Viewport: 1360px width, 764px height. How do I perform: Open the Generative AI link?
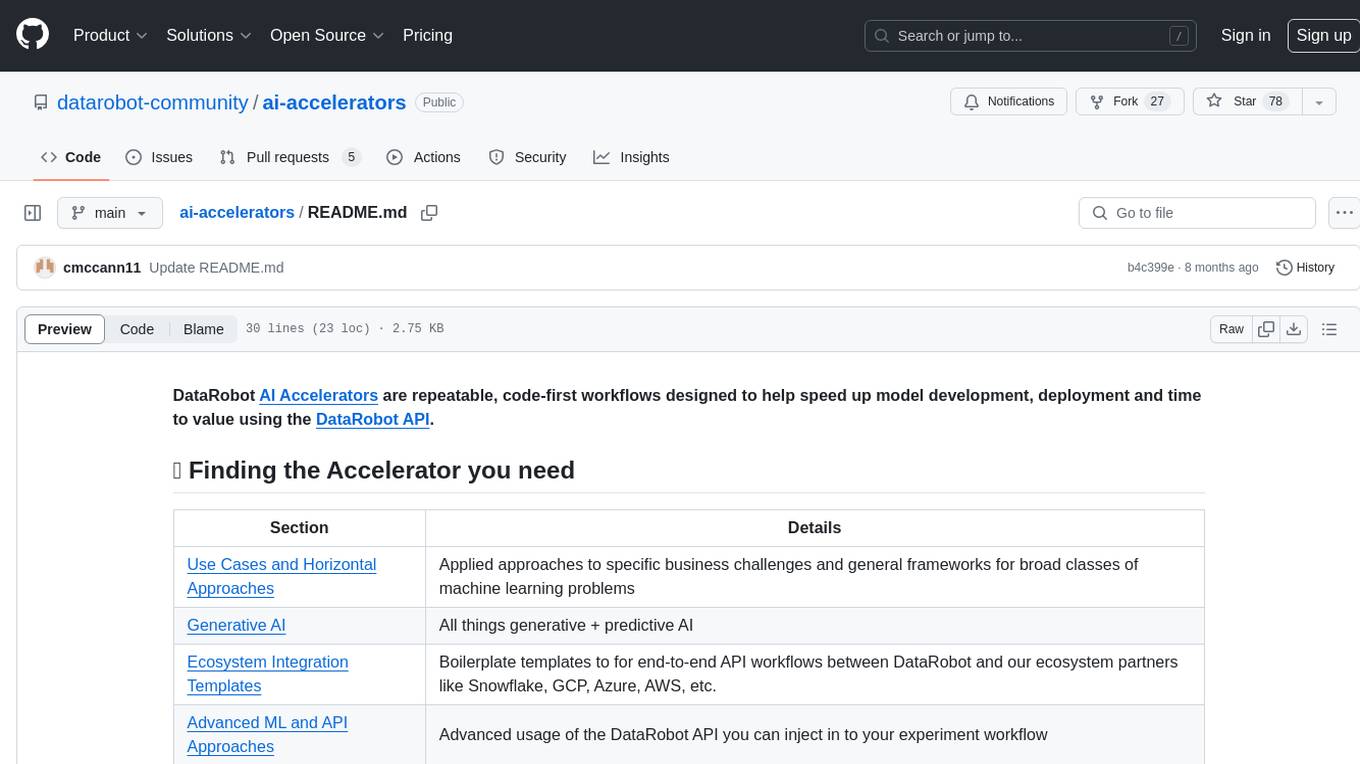(x=236, y=625)
